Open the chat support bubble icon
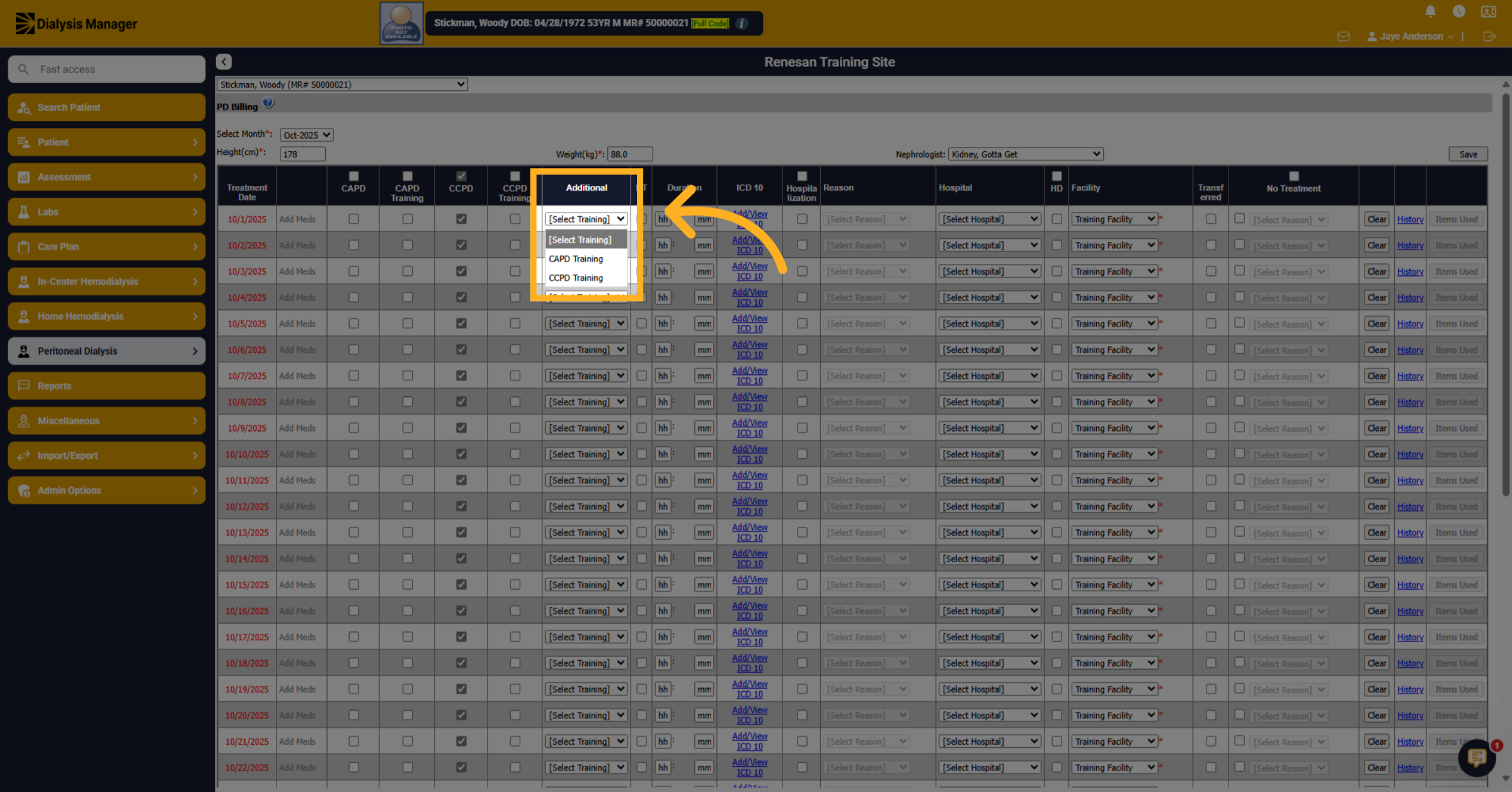The image size is (1512, 792). pos(1477,757)
